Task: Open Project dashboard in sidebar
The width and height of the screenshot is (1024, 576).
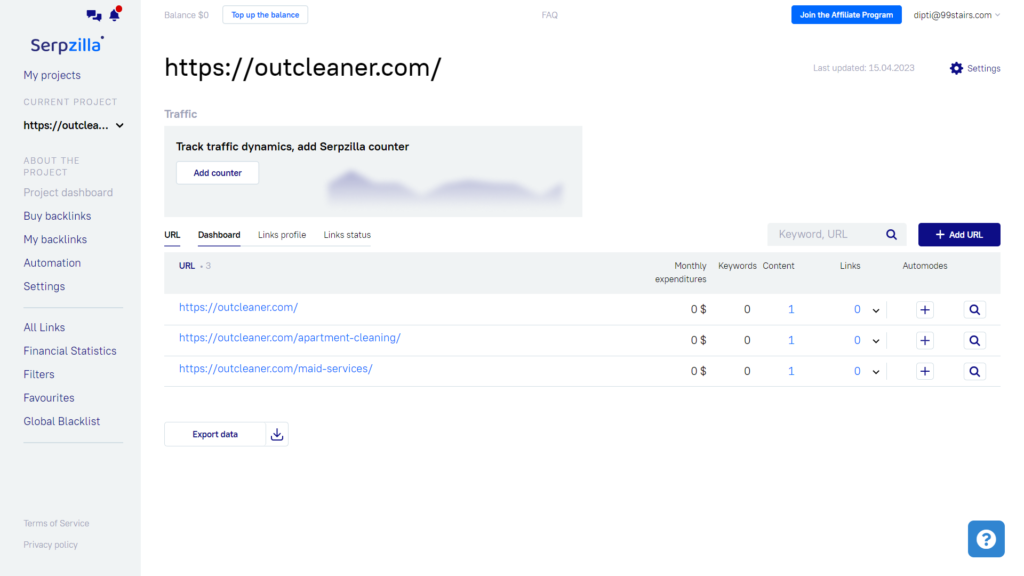Action: [68, 193]
